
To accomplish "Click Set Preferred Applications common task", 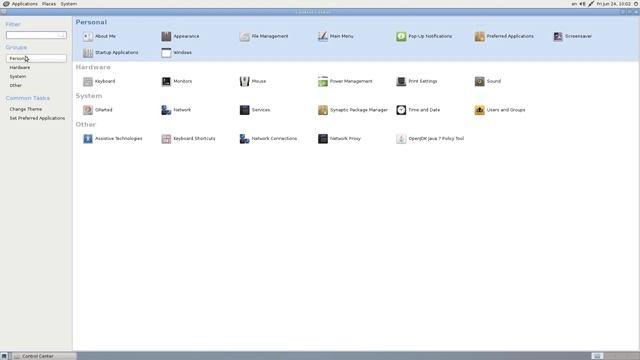I will click(37, 118).
